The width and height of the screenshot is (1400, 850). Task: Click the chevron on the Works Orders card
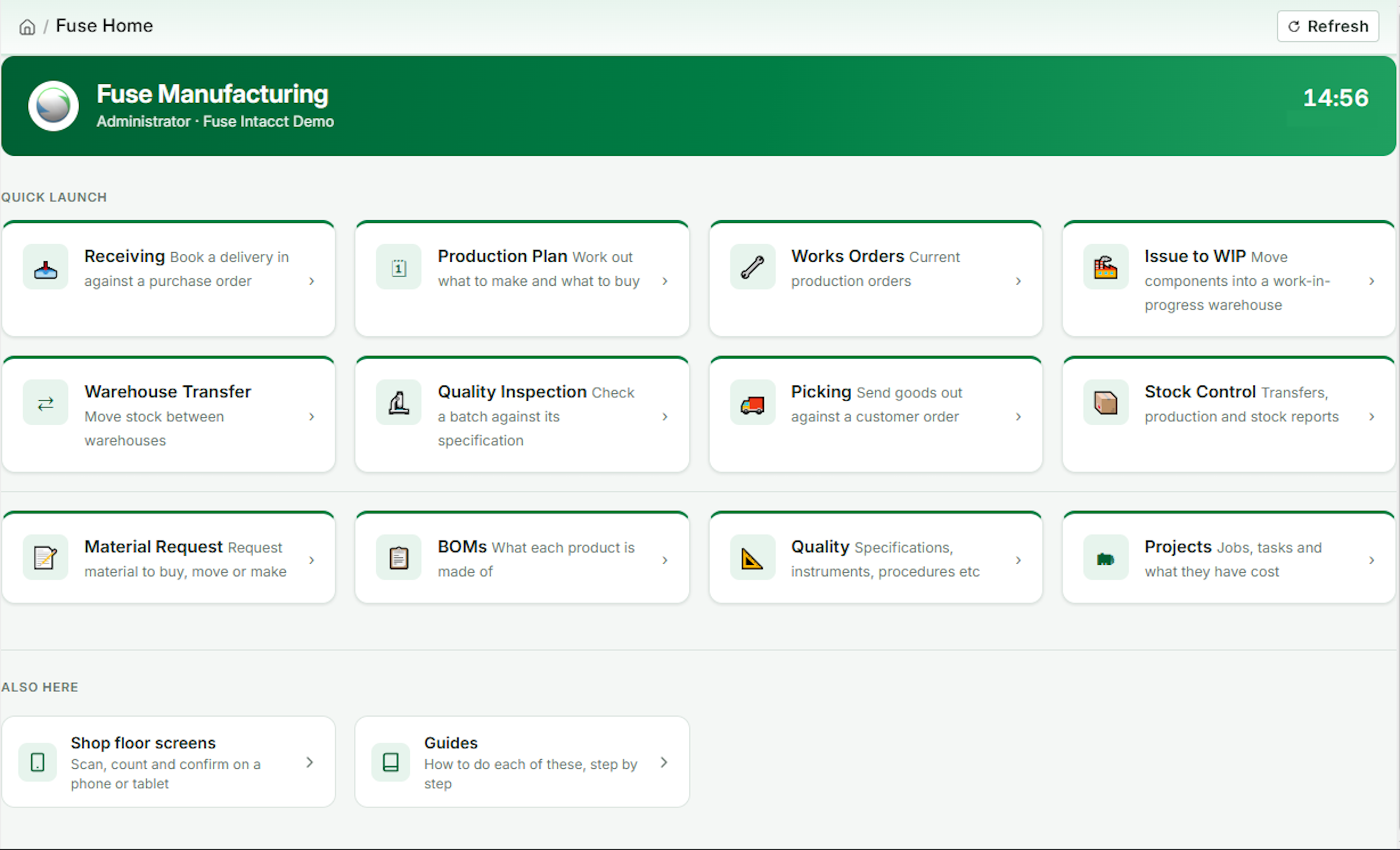tap(1018, 281)
